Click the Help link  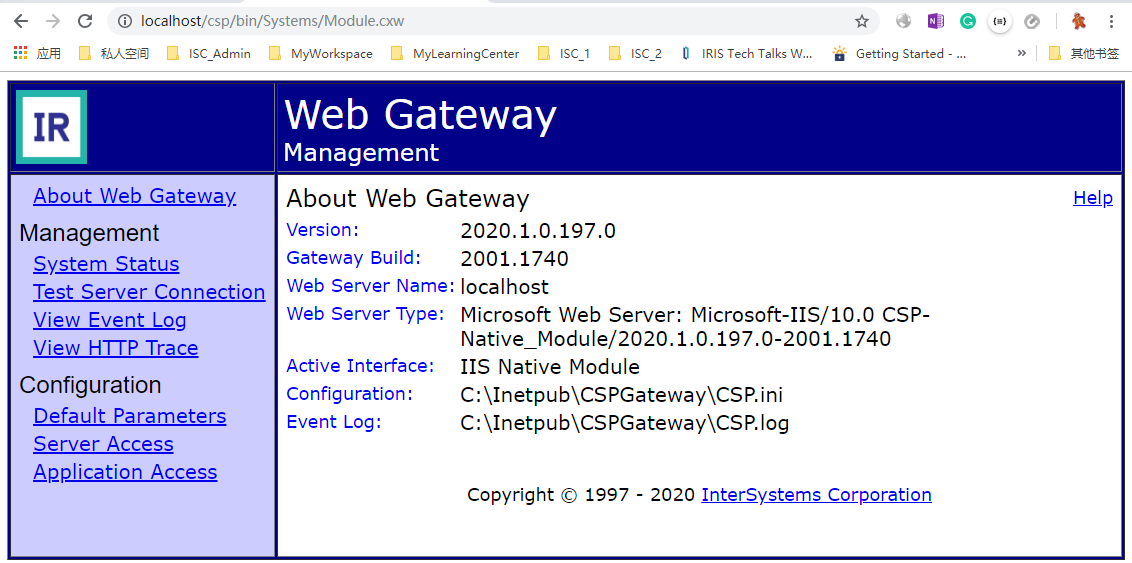1092,198
